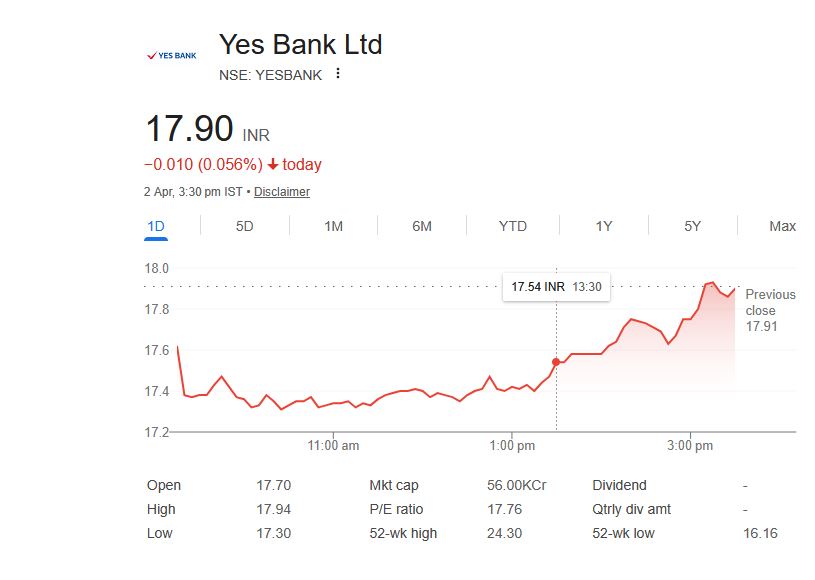Click the 52-wk high label
Screen dimensions: 815x580
coord(403,533)
